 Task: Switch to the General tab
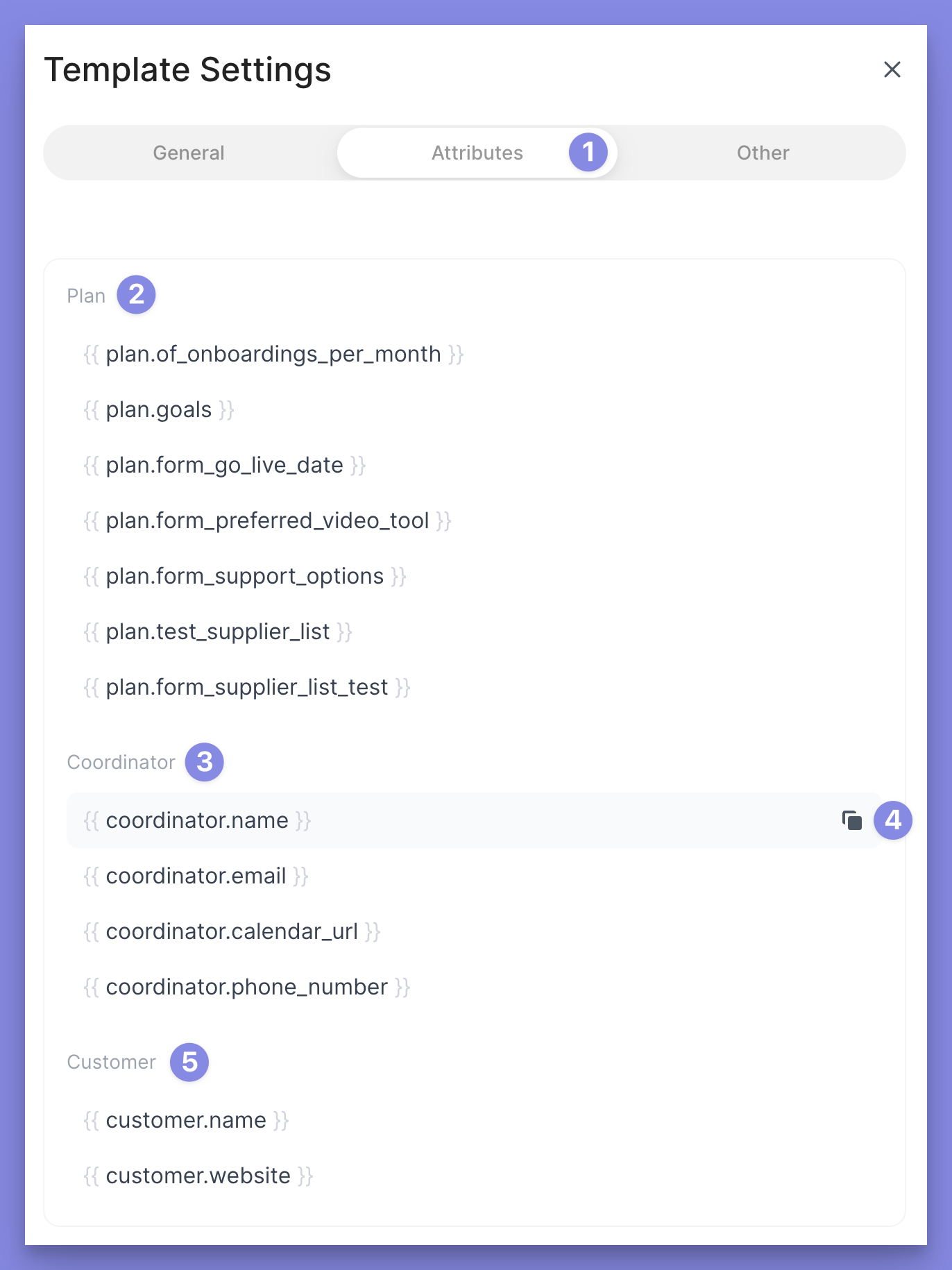[x=189, y=153]
